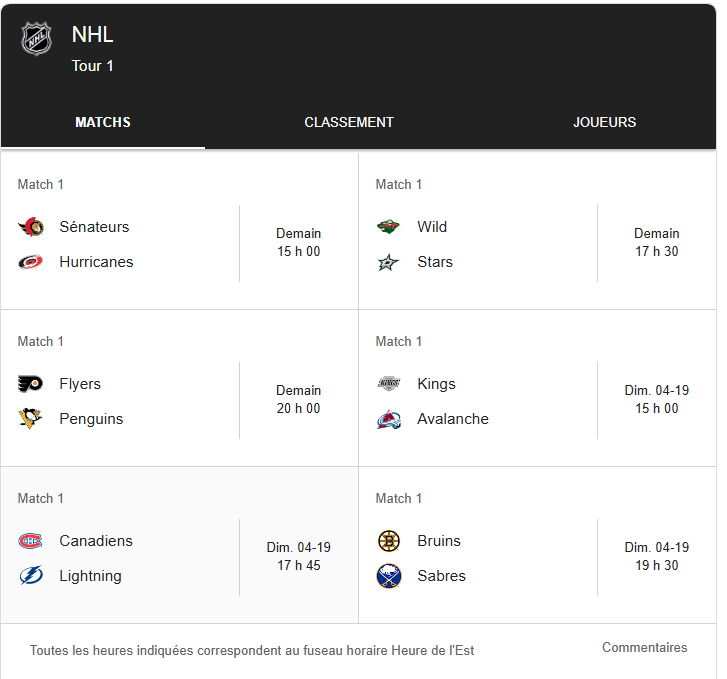Click the Lightning team logo
This screenshot has width=727, height=679.
pyautogui.click(x=31, y=576)
